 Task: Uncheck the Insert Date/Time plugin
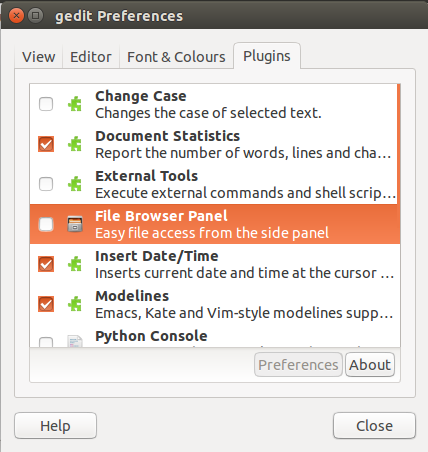point(46,264)
